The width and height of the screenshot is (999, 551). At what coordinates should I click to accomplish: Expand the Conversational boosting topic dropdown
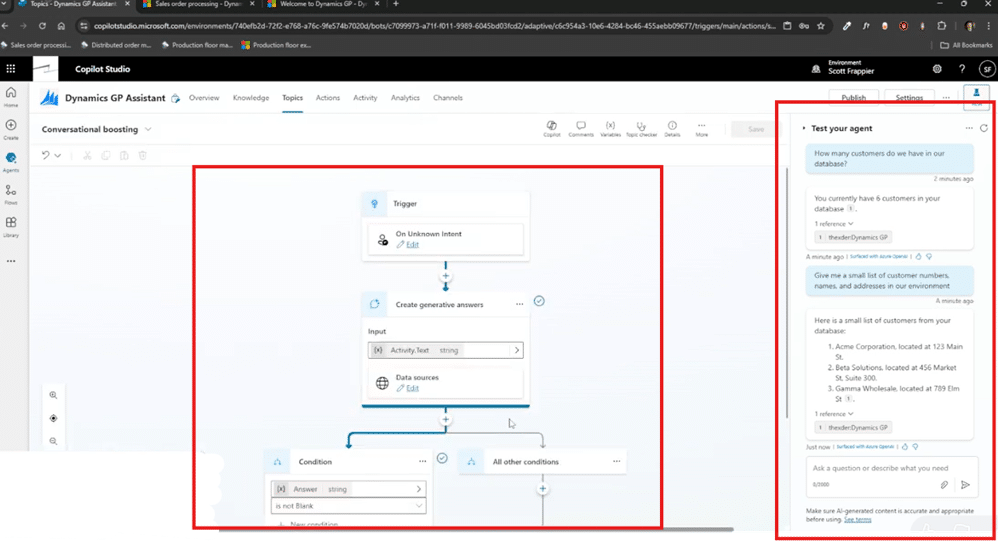148,129
